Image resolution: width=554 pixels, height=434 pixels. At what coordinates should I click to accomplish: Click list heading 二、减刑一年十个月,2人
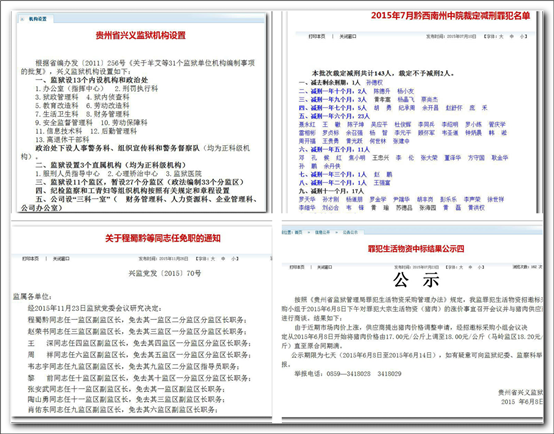[x=333, y=91]
